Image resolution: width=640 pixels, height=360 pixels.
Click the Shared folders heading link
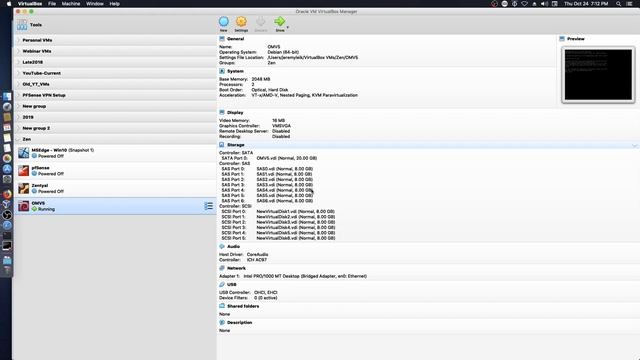point(243,306)
